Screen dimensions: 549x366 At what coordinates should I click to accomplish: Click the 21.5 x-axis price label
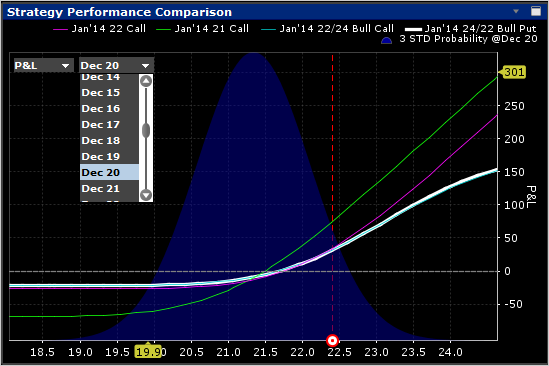point(265,352)
